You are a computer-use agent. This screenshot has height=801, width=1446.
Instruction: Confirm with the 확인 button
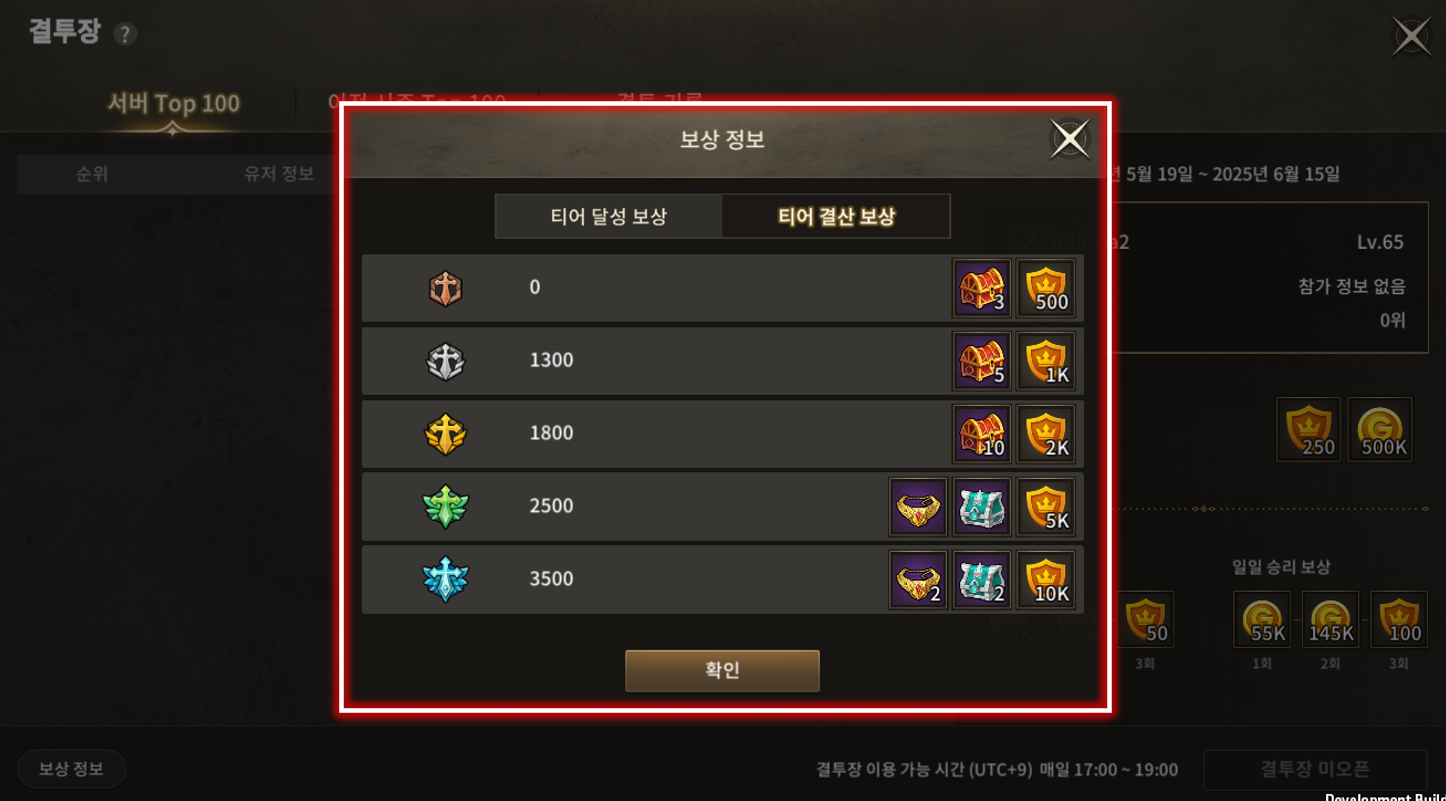722,671
